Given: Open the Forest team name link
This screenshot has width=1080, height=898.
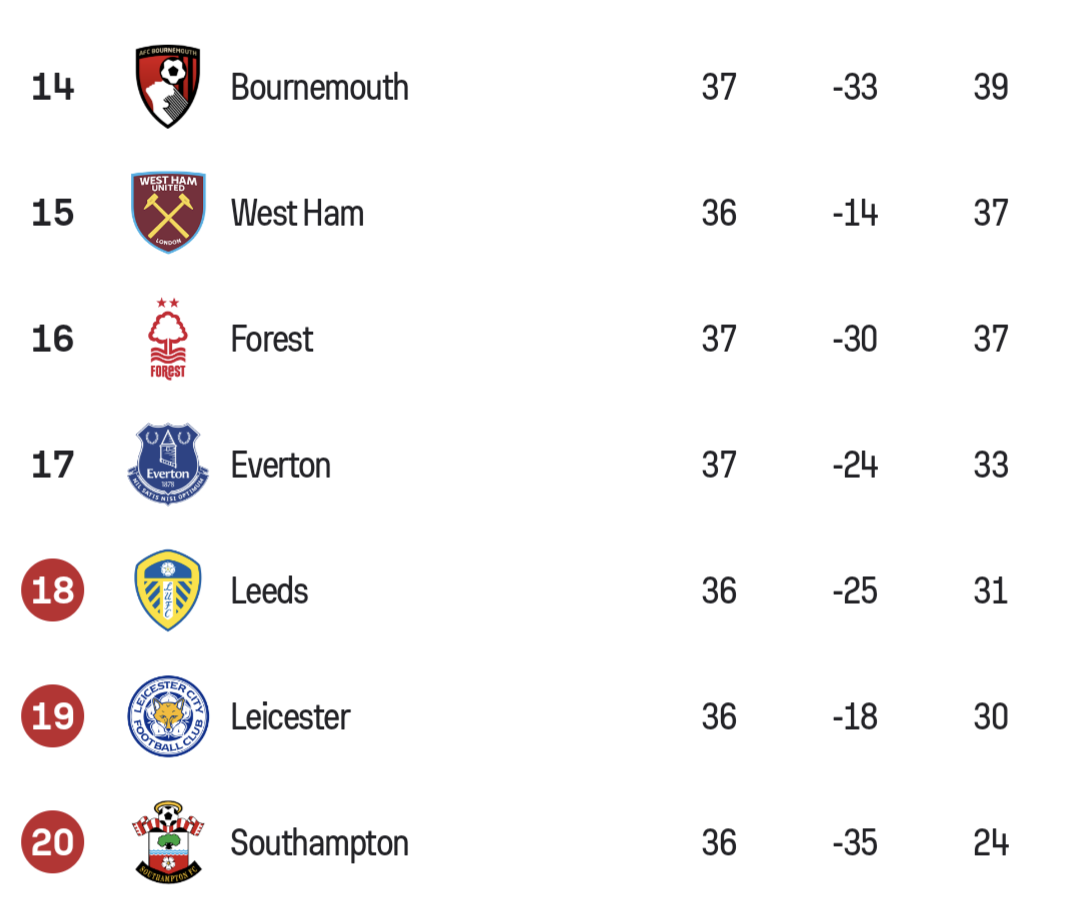Looking at the screenshot, I should click(x=271, y=340).
